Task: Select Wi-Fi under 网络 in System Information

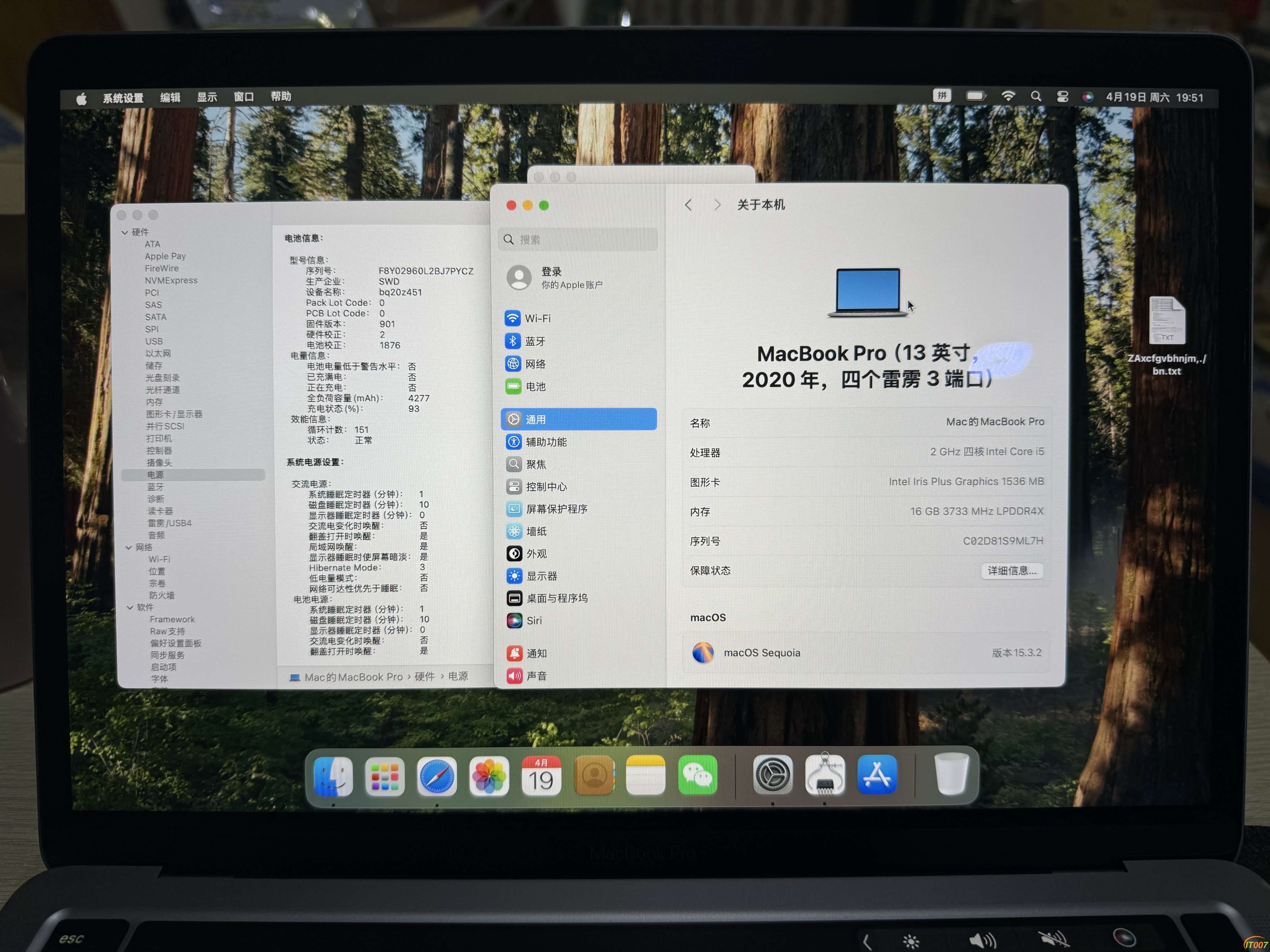Action: pyautogui.click(x=159, y=559)
